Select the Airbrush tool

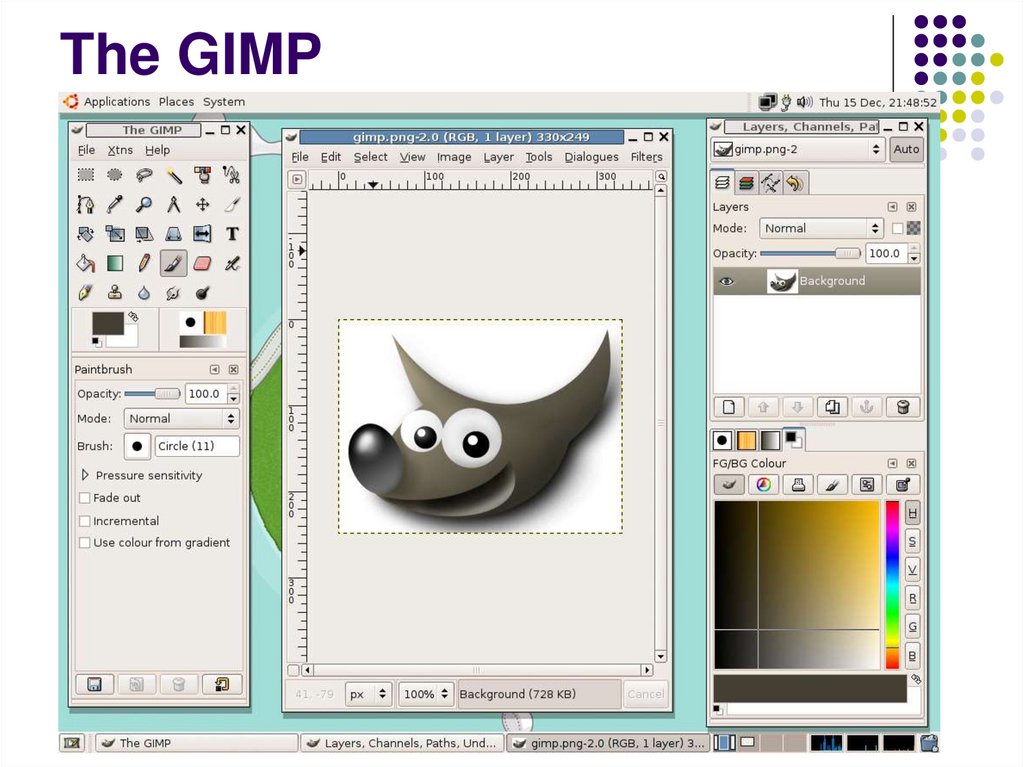click(232, 263)
